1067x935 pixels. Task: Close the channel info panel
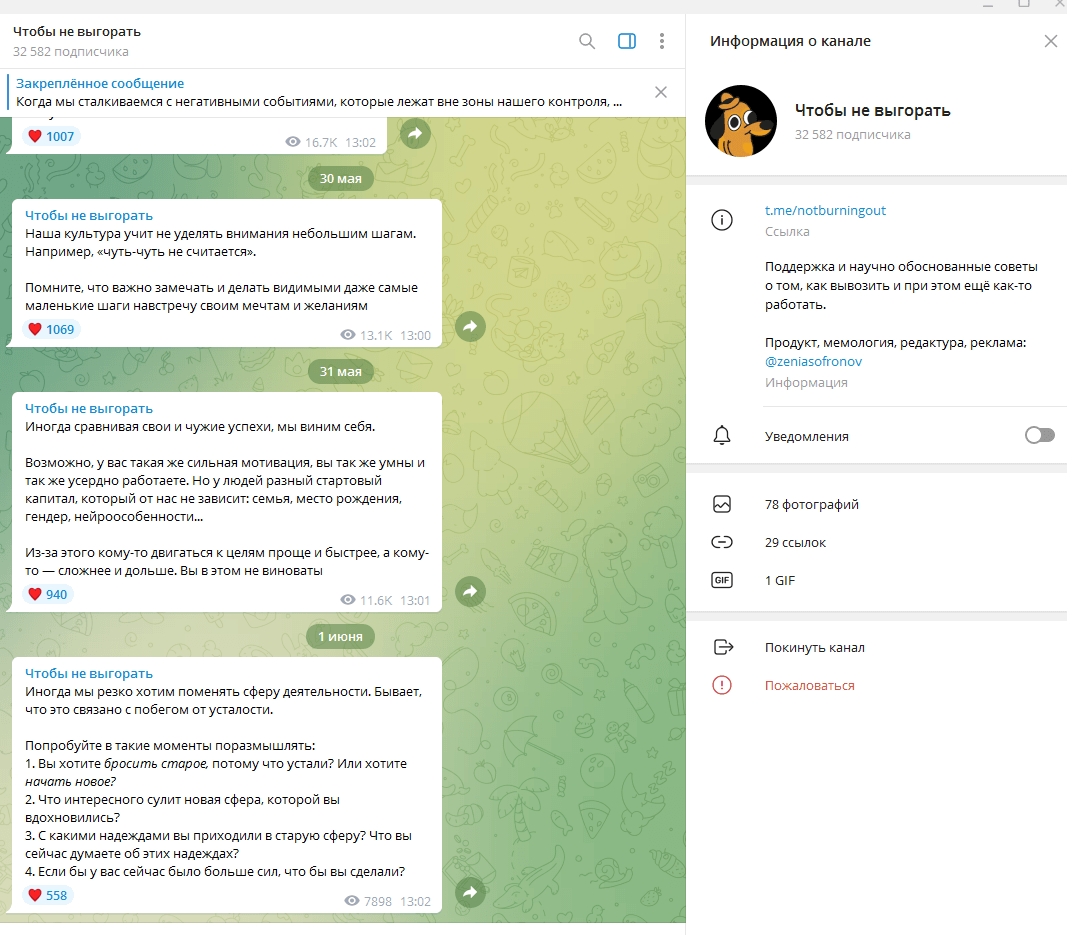coord(1050,41)
